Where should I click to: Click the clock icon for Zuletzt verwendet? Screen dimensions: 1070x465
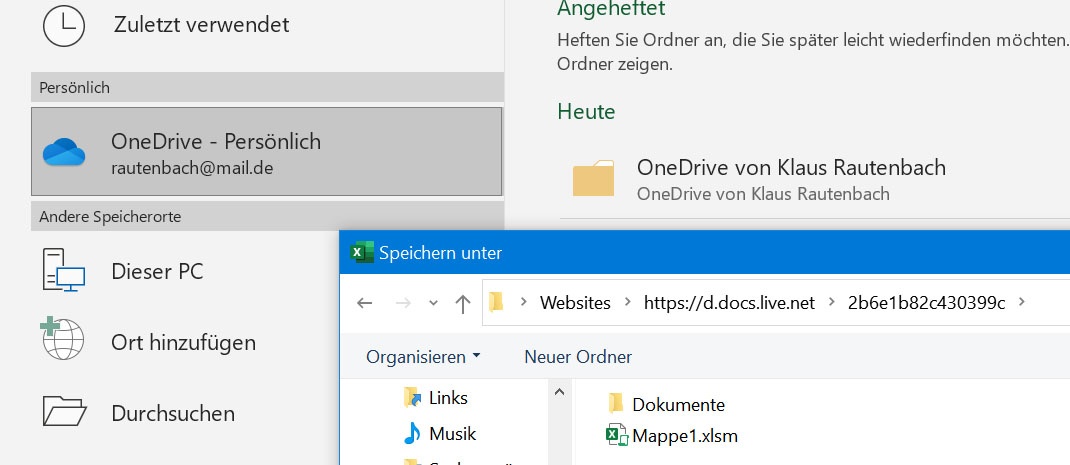click(64, 25)
